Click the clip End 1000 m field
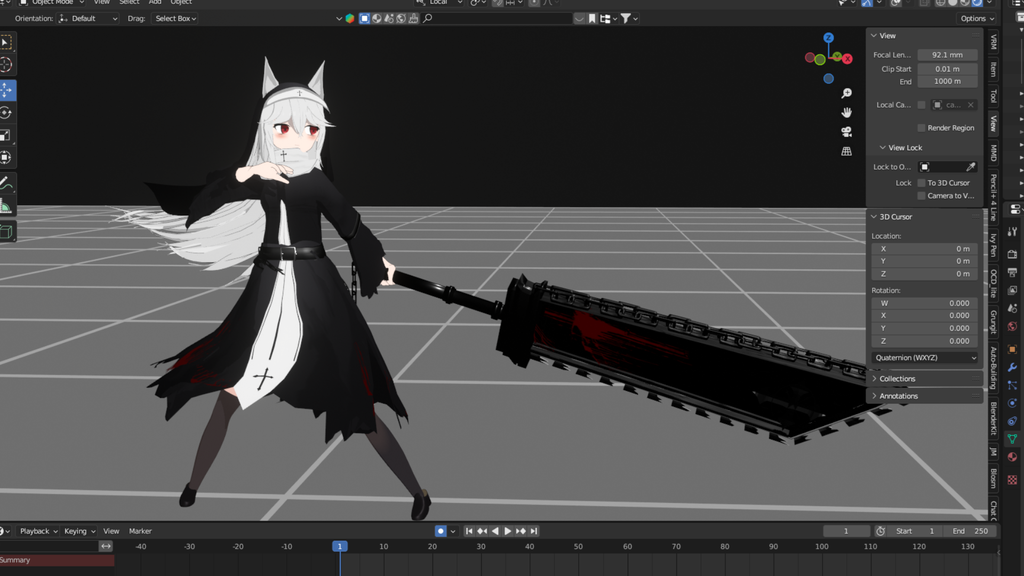The height and width of the screenshot is (576, 1024). pos(947,82)
